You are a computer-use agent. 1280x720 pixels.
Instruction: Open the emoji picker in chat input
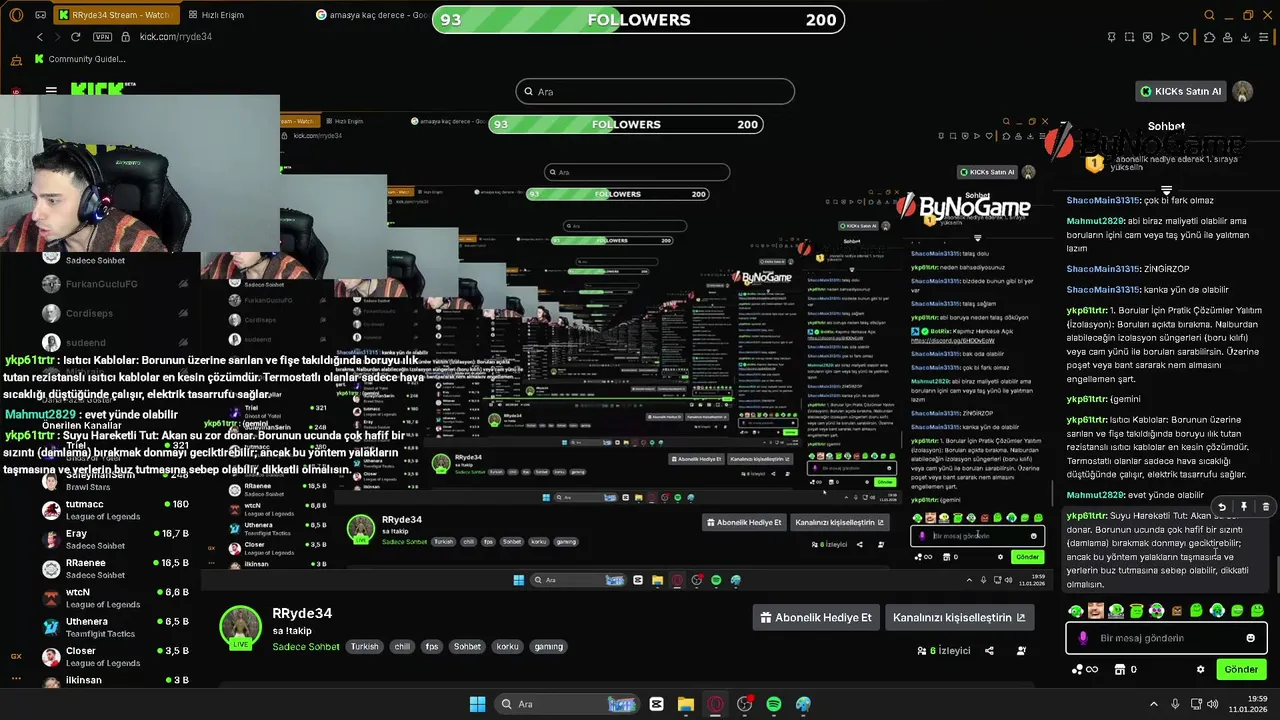tap(1250, 638)
